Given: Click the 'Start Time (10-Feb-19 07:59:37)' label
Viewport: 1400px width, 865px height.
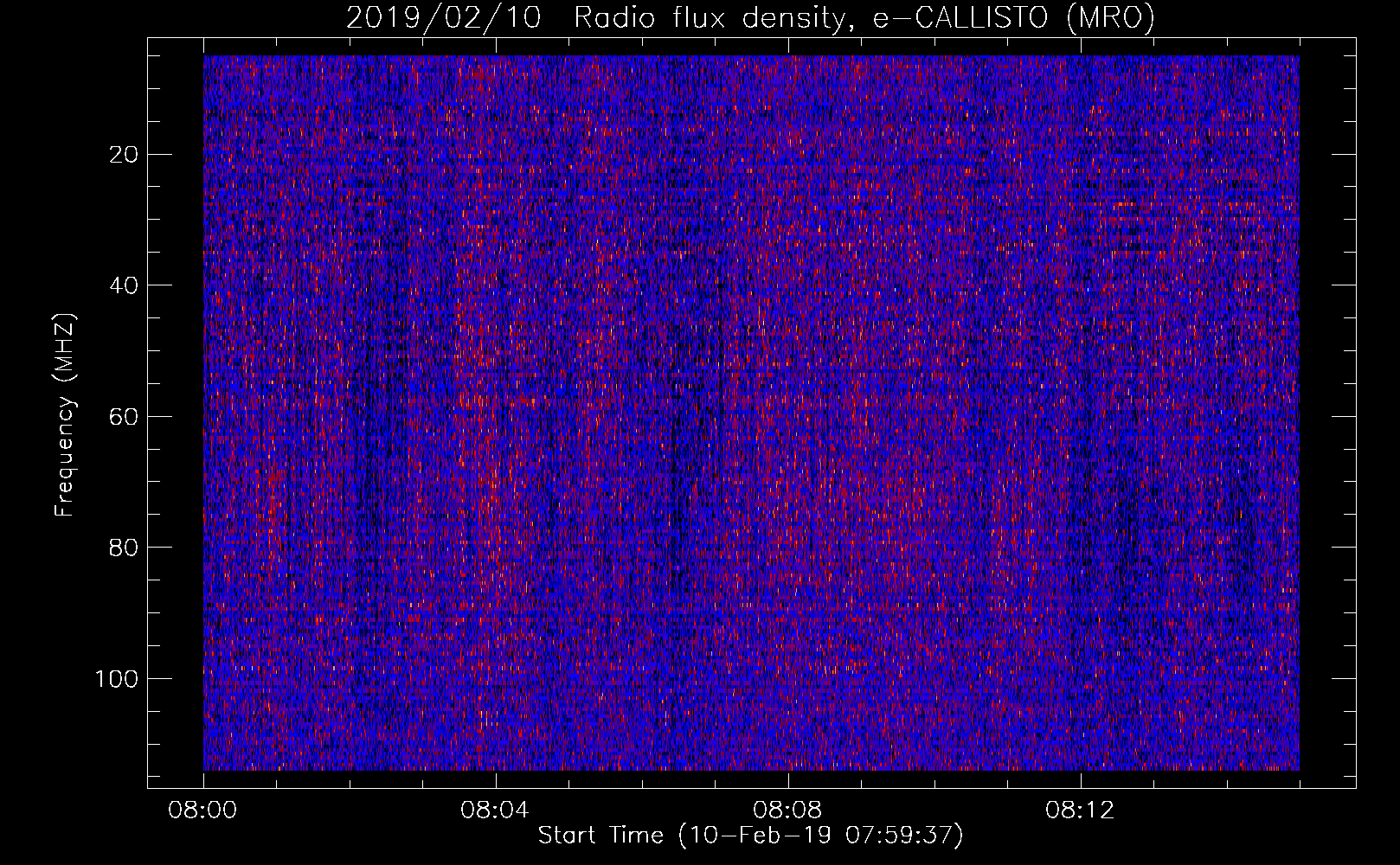Looking at the screenshot, I should tap(750, 836).
